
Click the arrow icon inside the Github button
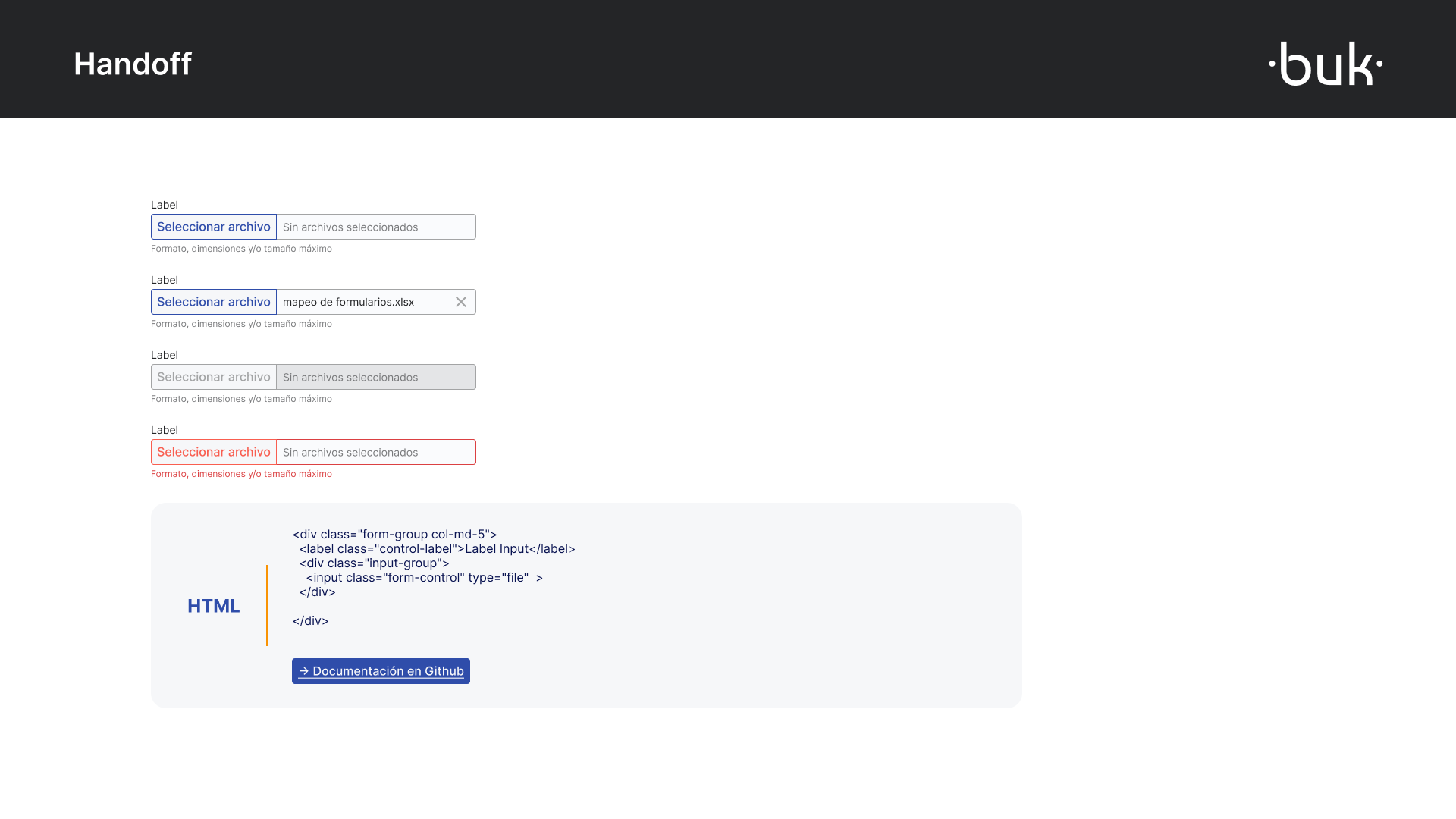(x=304, y=671)
